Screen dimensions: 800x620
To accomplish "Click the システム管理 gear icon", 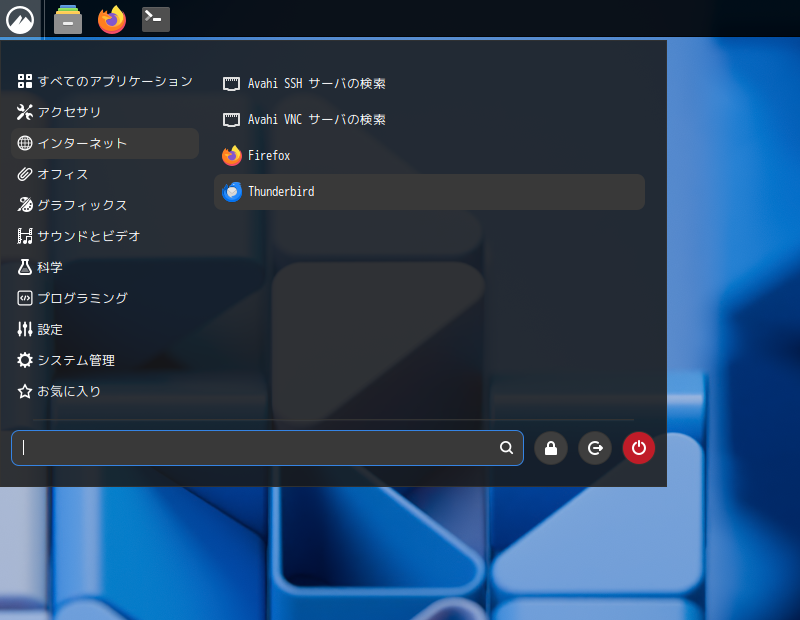I will (24, 360).
